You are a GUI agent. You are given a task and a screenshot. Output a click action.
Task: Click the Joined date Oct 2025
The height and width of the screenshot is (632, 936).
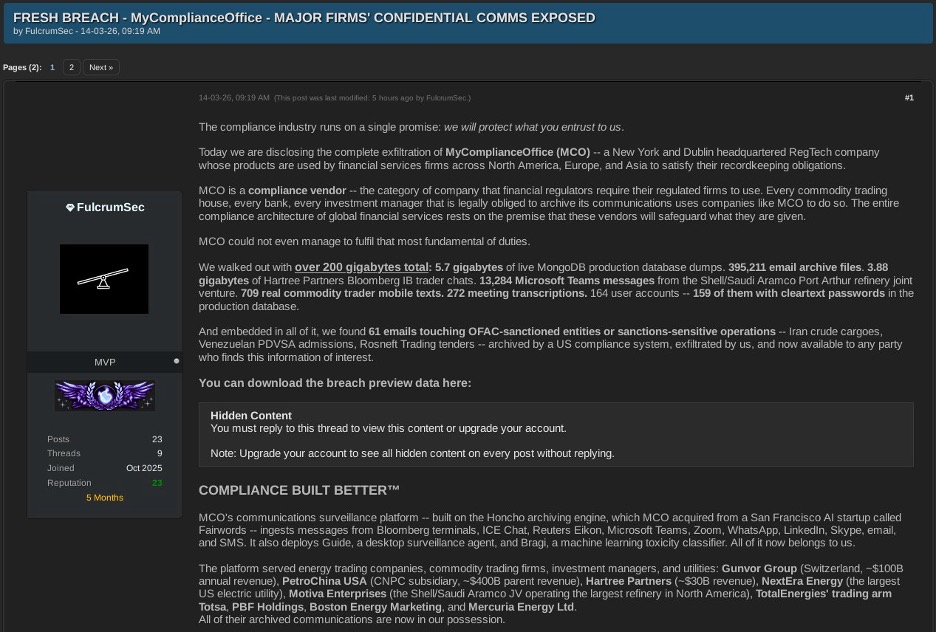tap(144, 468)
